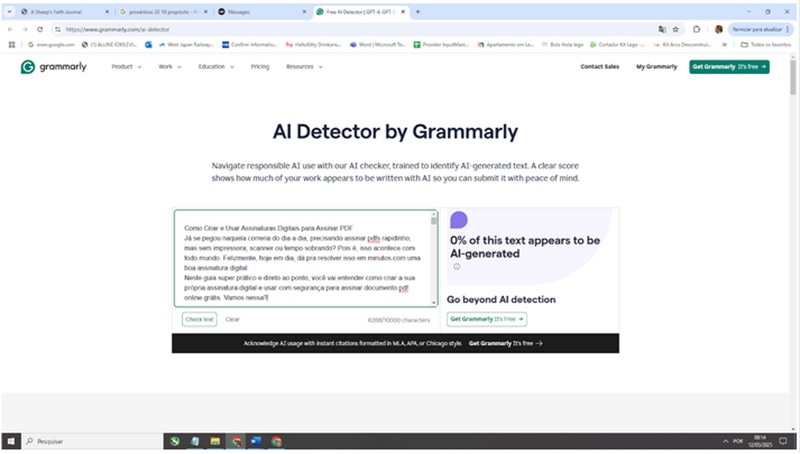Image resolution: width=800 pixels, height=454 pixels.
Task: Click the header Get Grammarly It's free button
Action: pyautogui.click(x=730, y=67)
